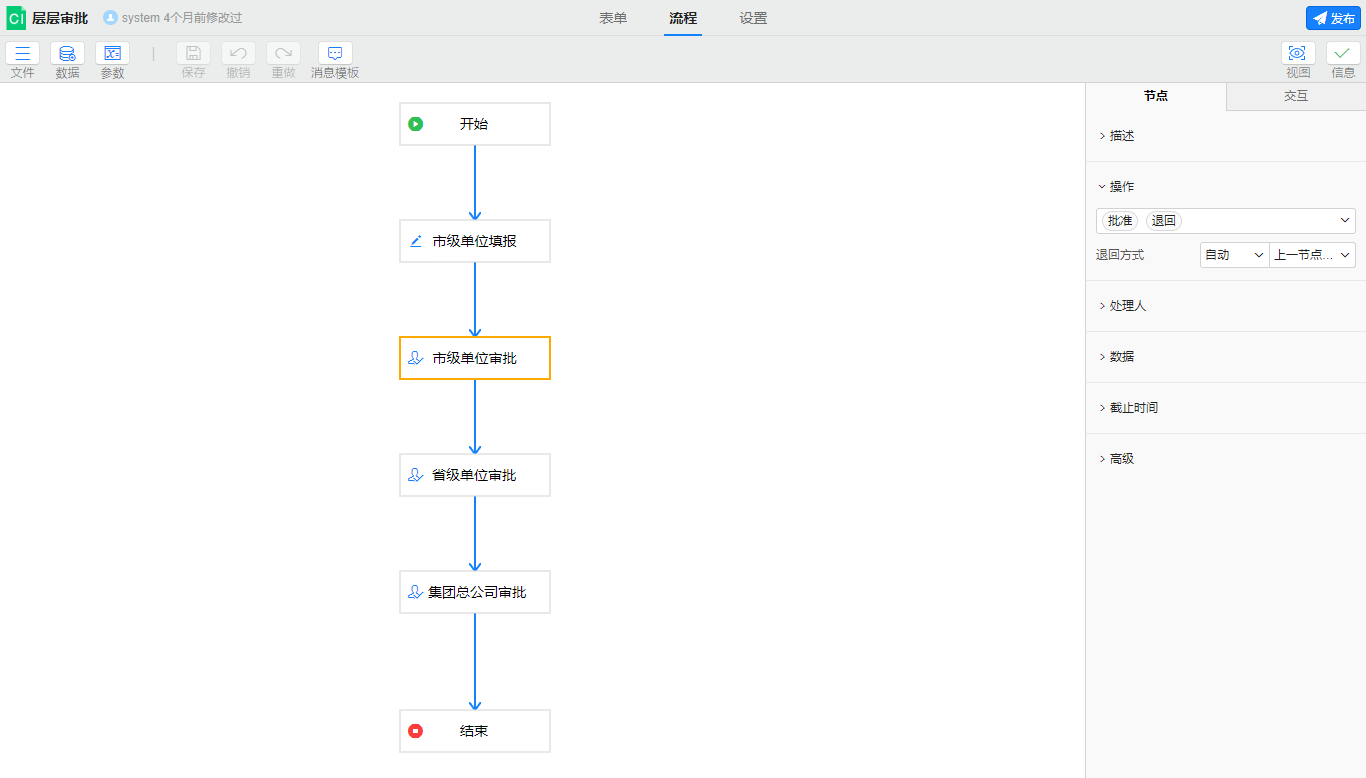
Task: Select the 集团总公司审批 flow node
Action: click(x=475, y=592)
